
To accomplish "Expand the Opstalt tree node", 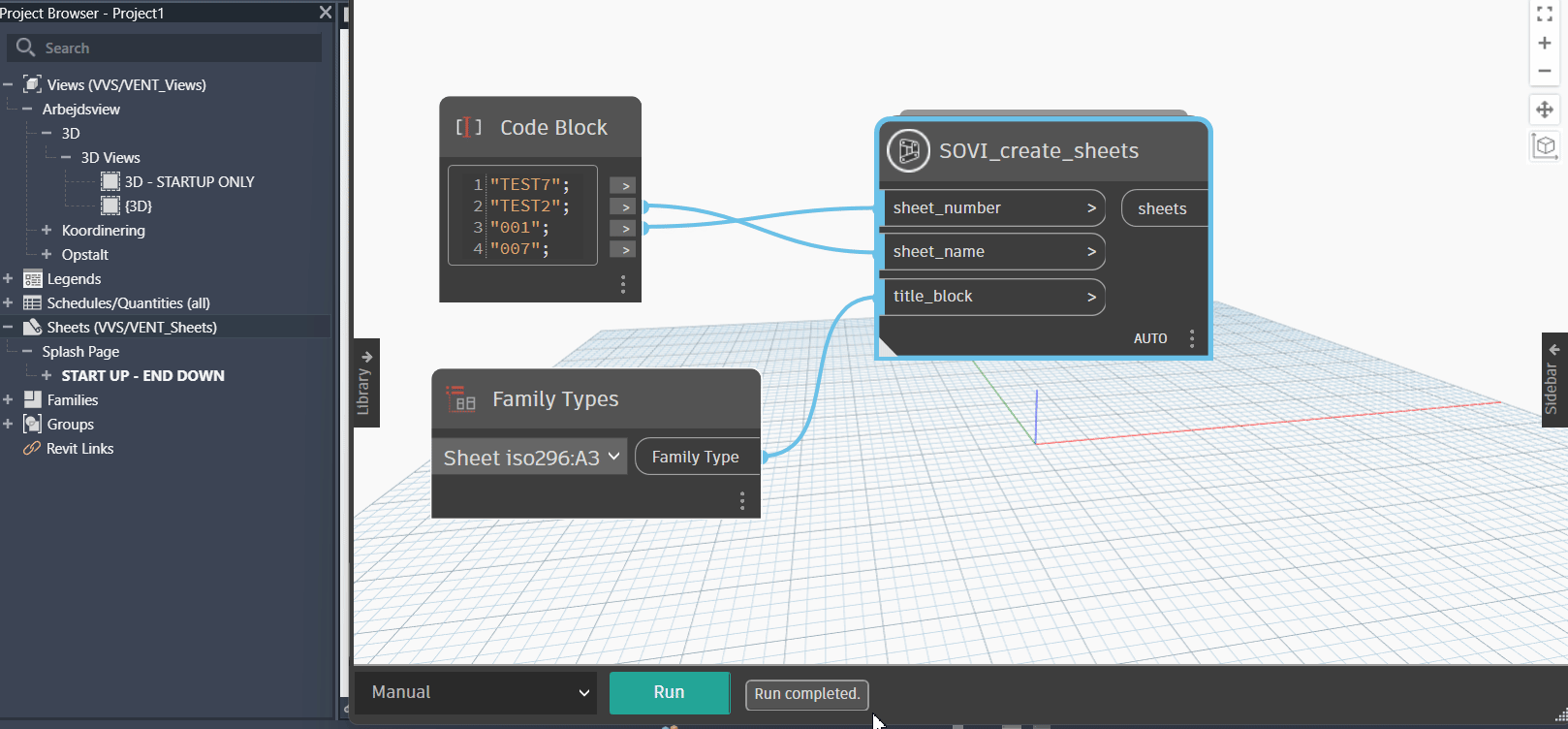I will [47, 254].
